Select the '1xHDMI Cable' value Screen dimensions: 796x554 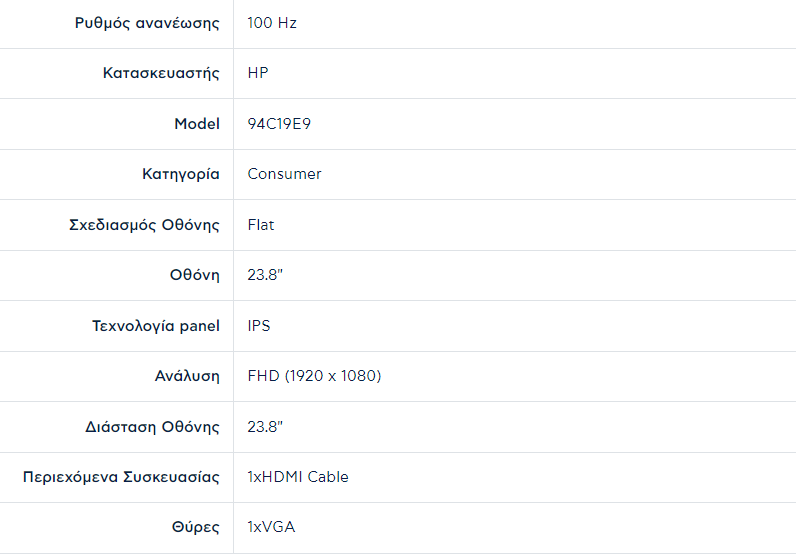point(298,477)
